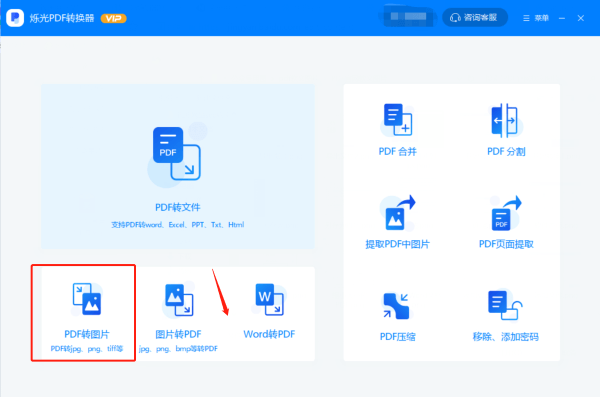Viewport: 600px width, 397px height.
Task: Contact support via 咨询客服 button
Action: tap(475, 18)
